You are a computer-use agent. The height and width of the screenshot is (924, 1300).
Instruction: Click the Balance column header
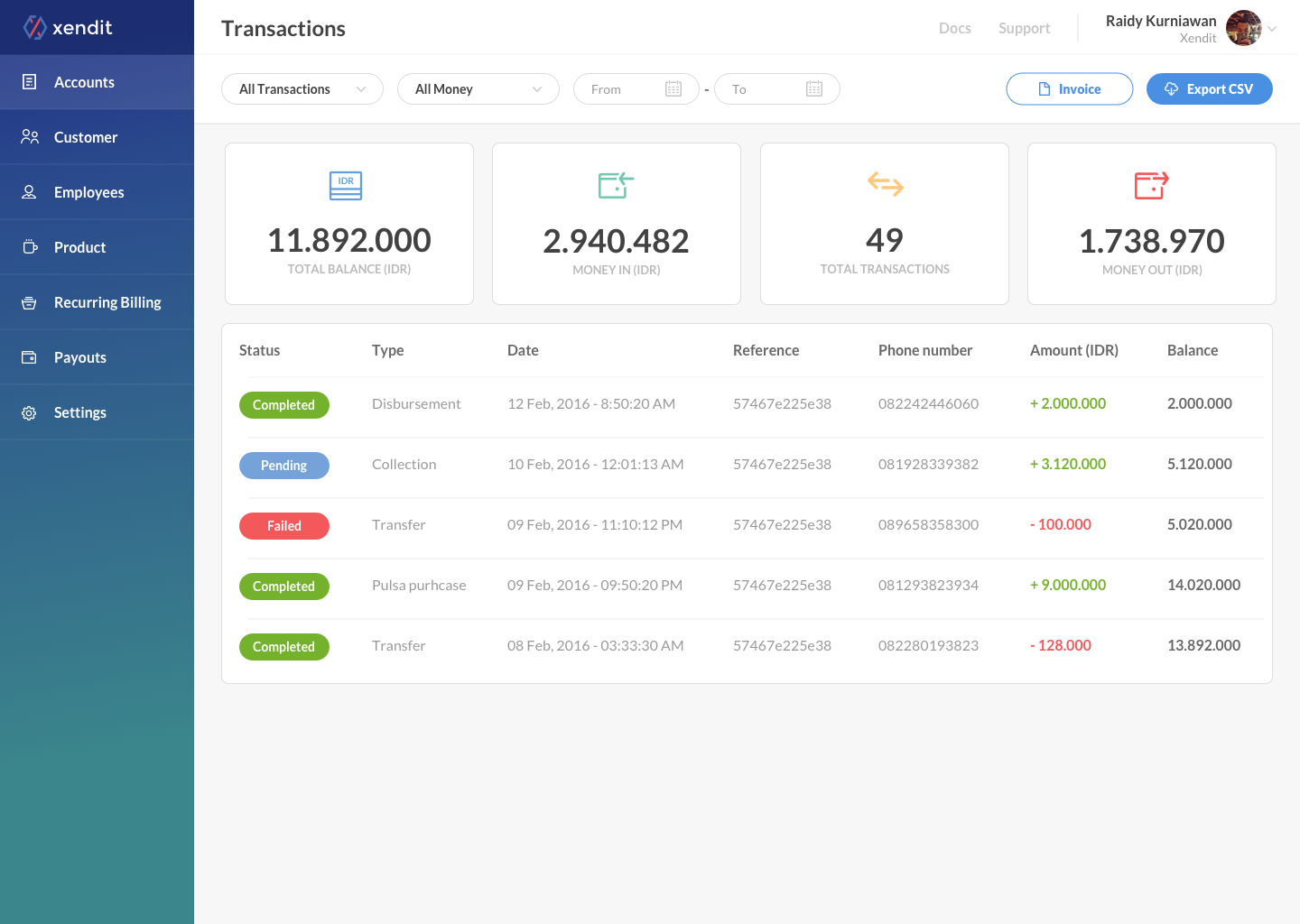point(1193,350)
